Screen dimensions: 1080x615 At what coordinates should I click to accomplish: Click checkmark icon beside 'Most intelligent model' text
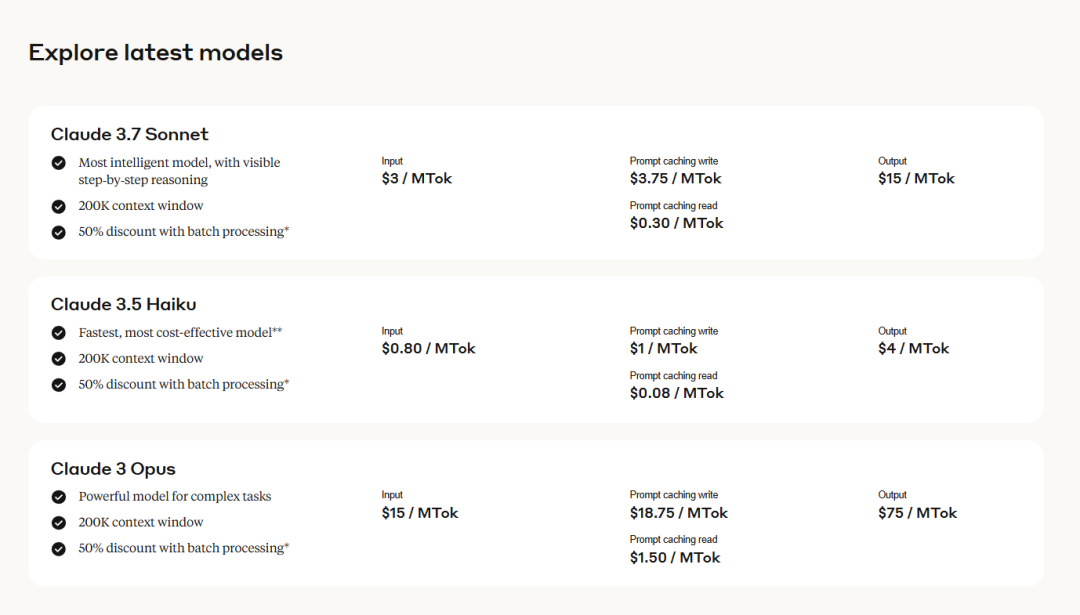pos(59,162)
